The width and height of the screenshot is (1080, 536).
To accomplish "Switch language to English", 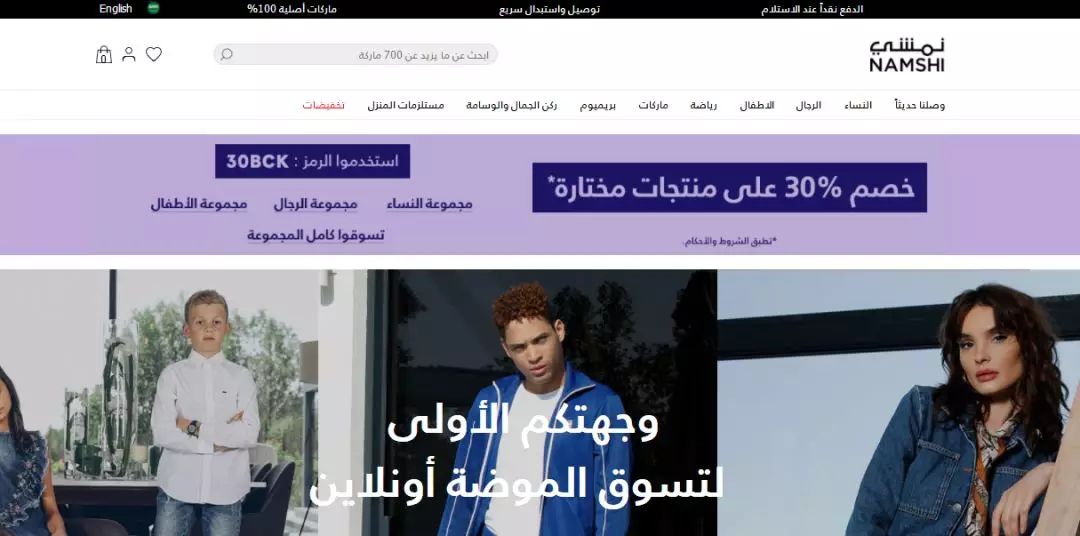I will pos(116,9).
